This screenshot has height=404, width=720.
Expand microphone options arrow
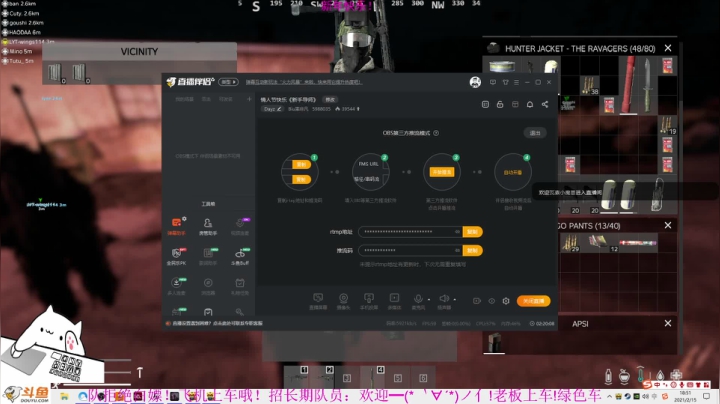(x=429, y=300)
